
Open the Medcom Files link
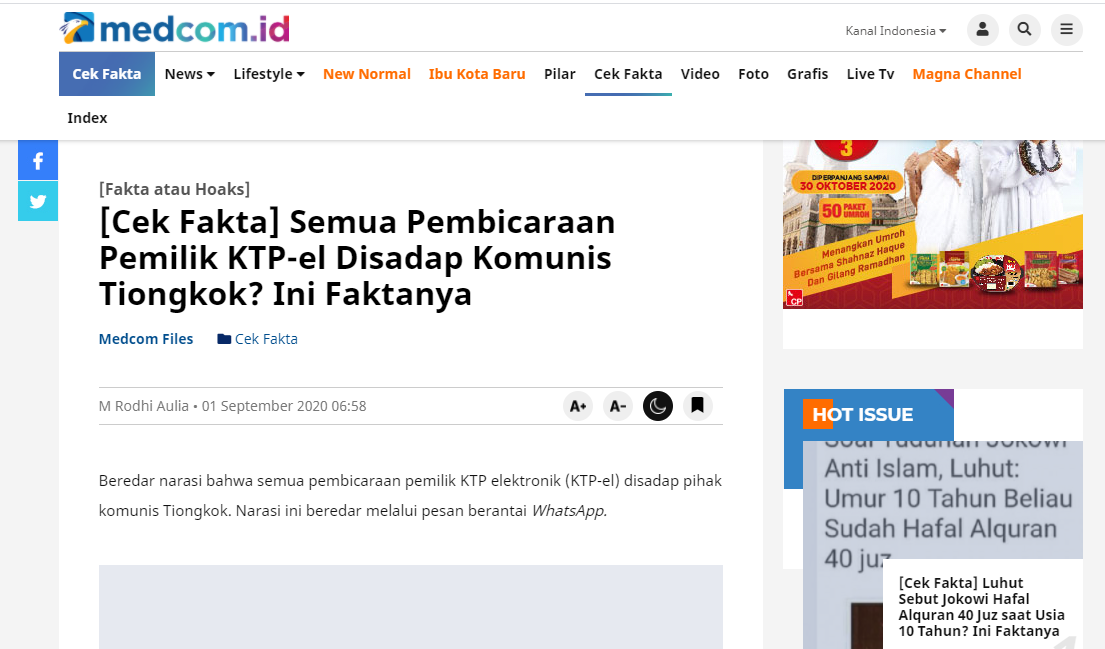click(146, 339)
